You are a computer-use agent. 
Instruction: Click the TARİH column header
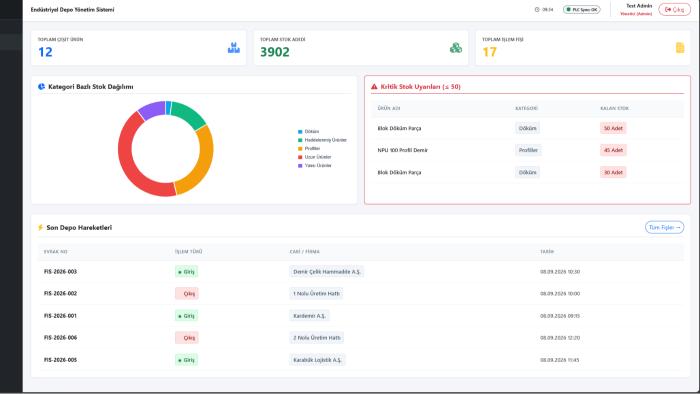(x=547, y=252)
